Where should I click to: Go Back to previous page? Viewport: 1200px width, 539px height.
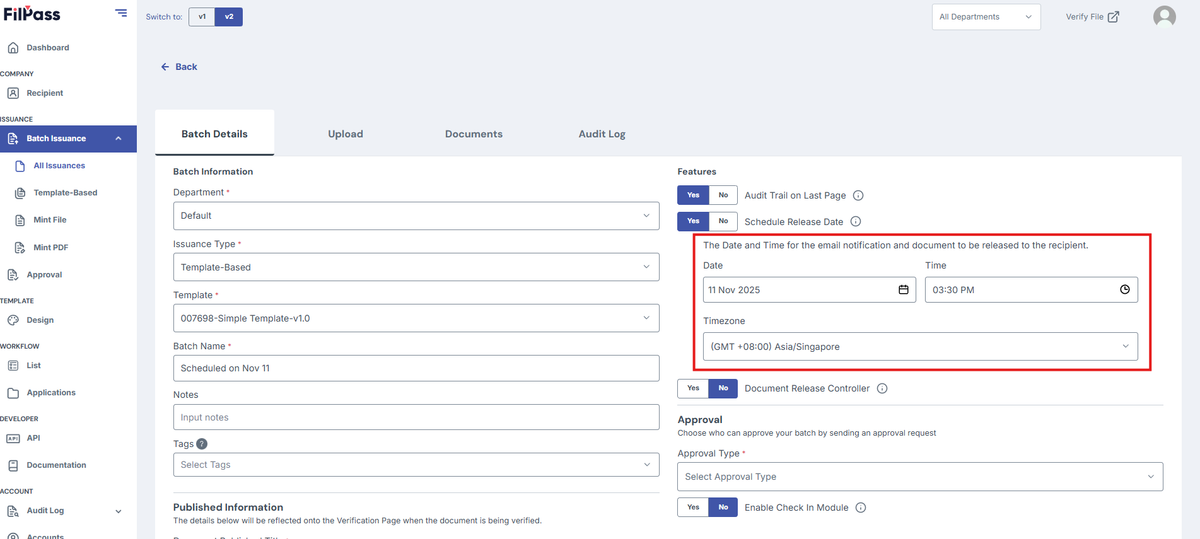point(179,67)
